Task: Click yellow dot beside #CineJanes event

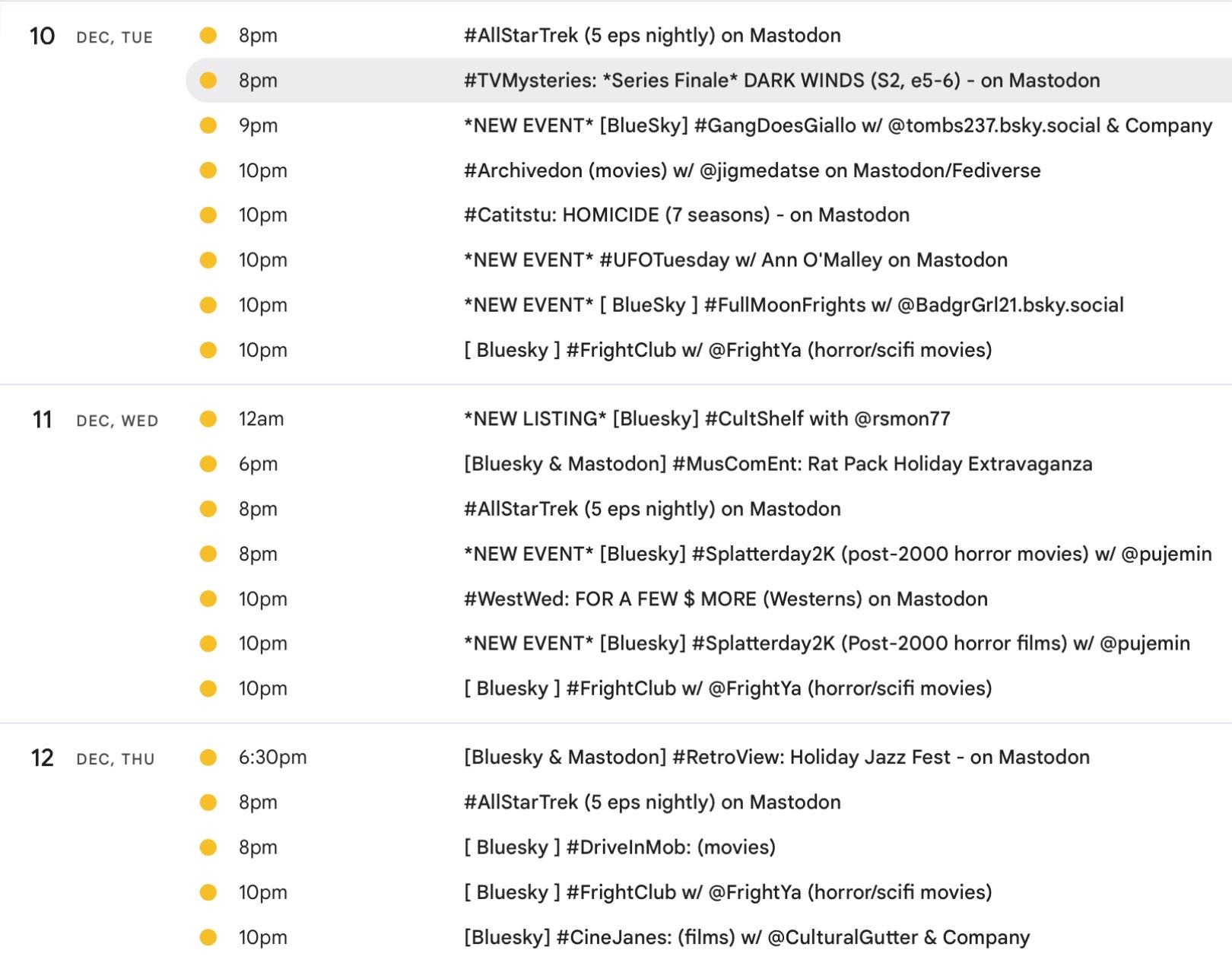Action: click(x=208, y=937)
